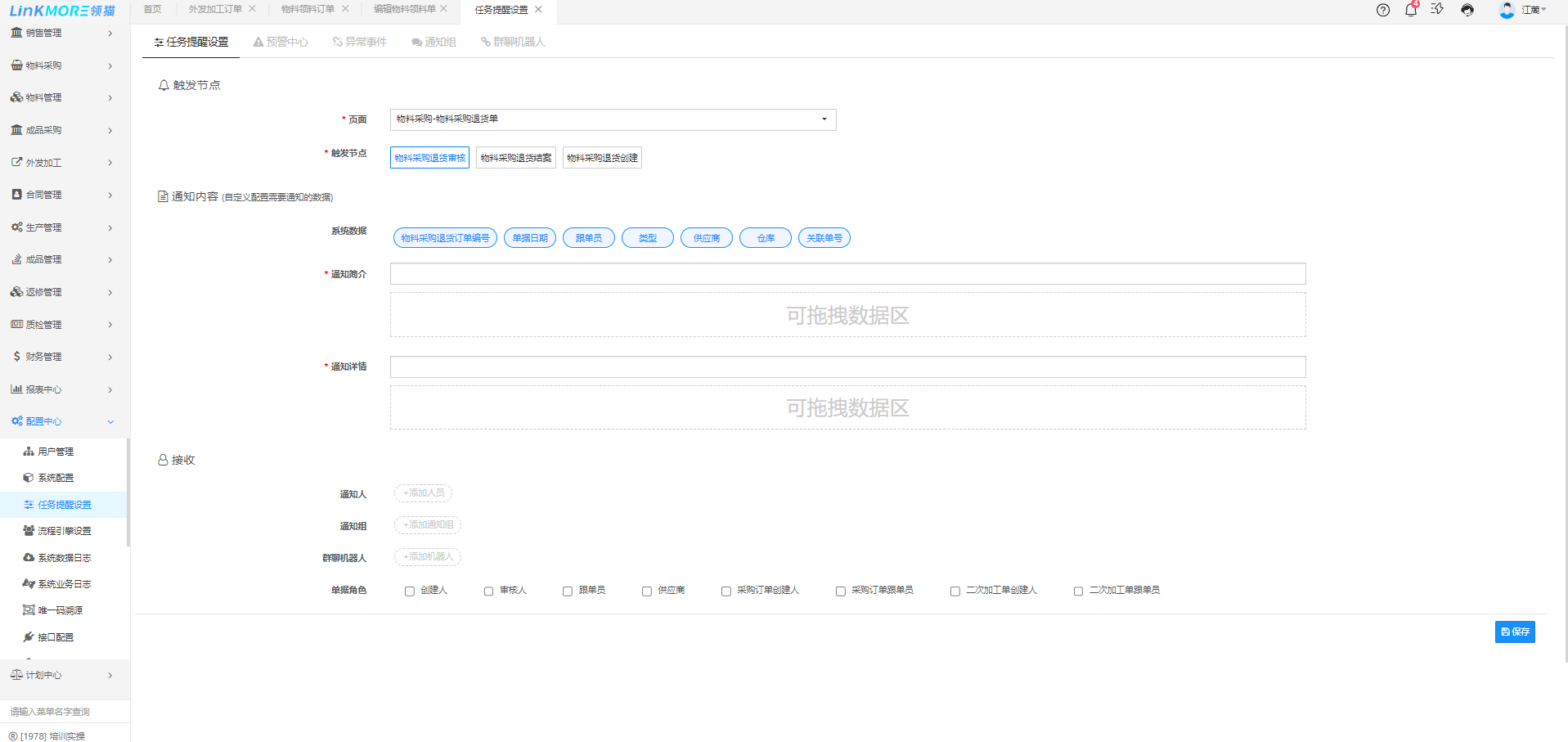The width and height of the screenshot is (1568, 742).
Task: Click the 通知简介 input field
Action: (847, 274)
